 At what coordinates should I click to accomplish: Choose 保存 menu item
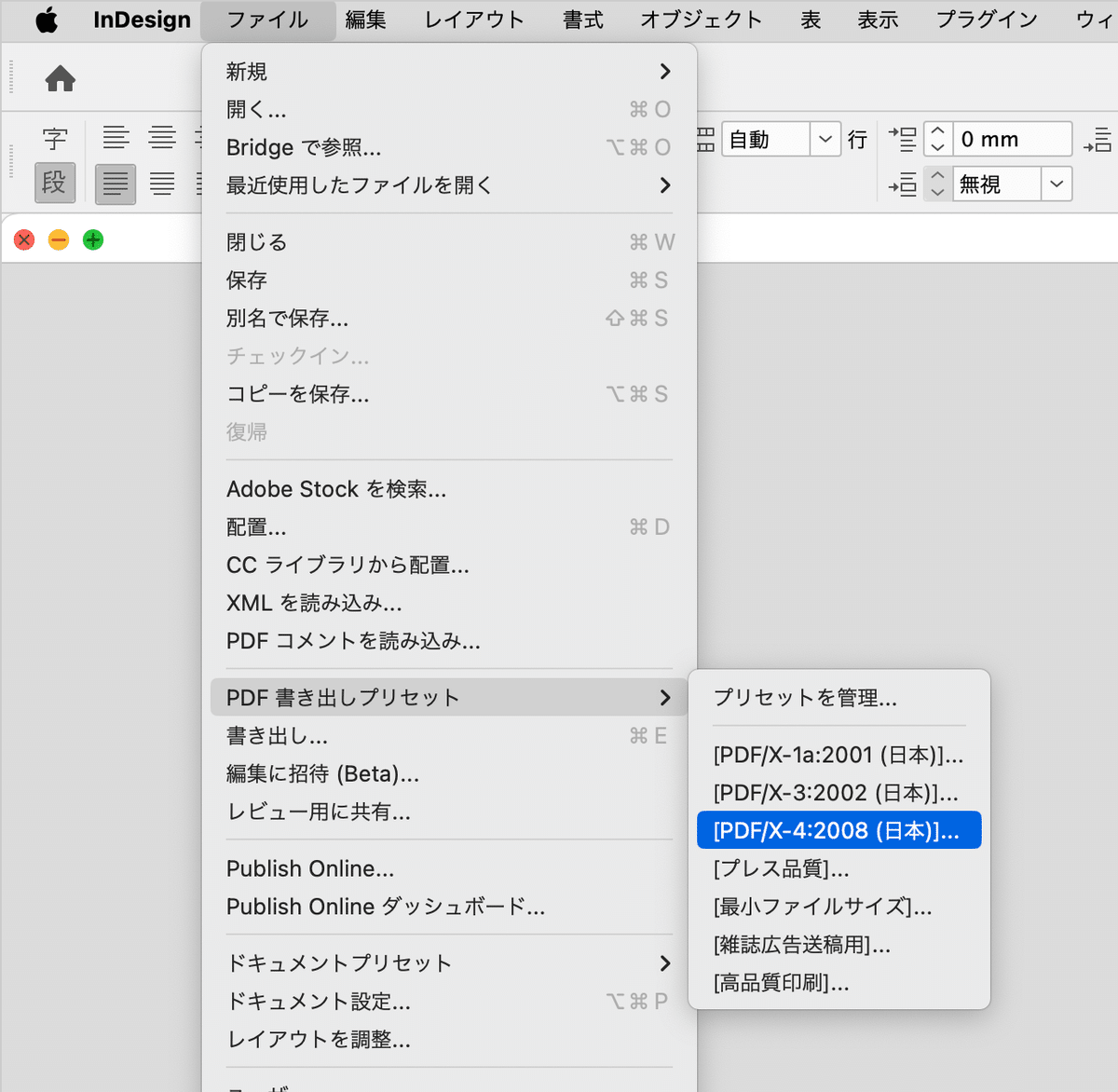click(449, 280)
